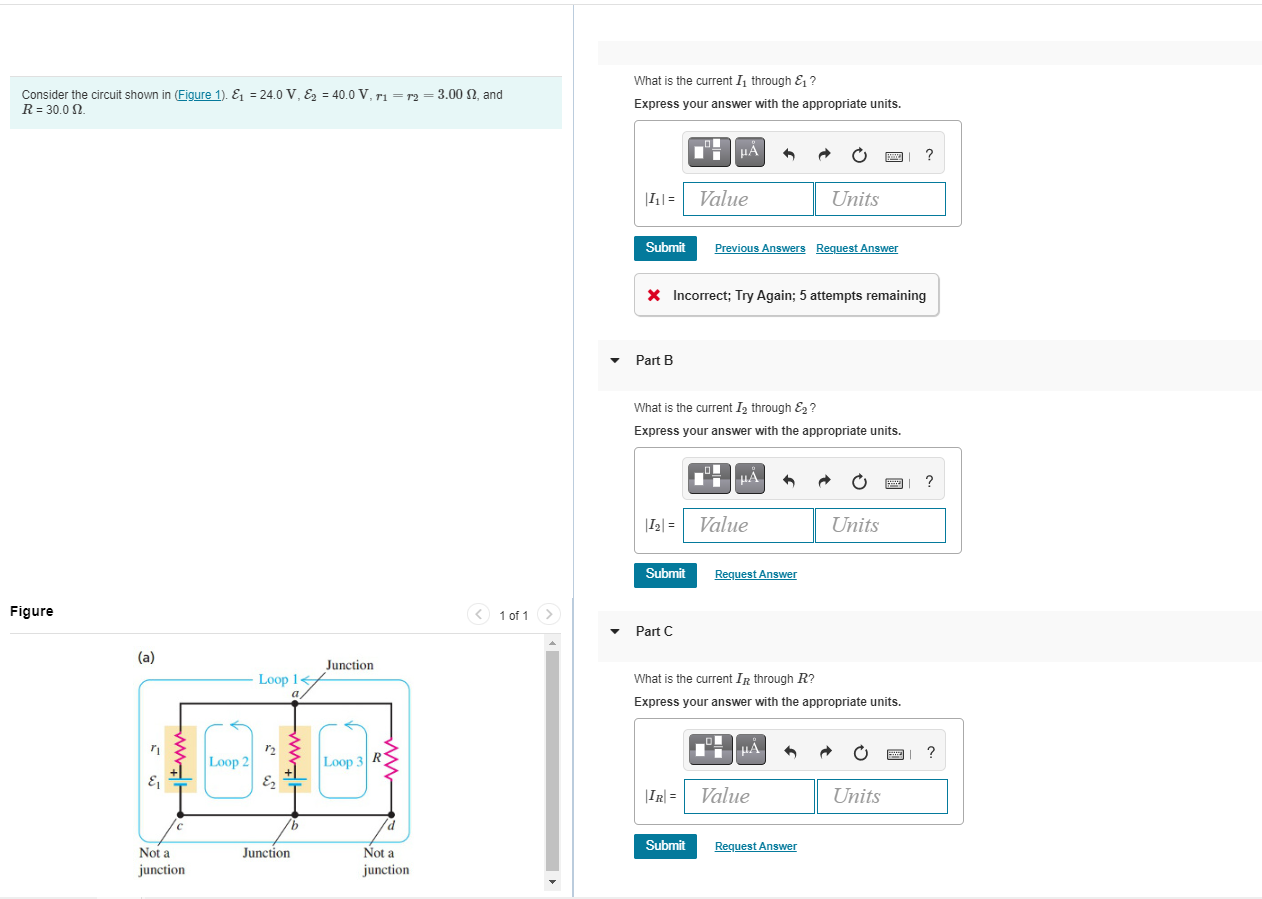Request the answer for Part C
The height and width of the screenshot is (899, 1262).
coord(756,846)
